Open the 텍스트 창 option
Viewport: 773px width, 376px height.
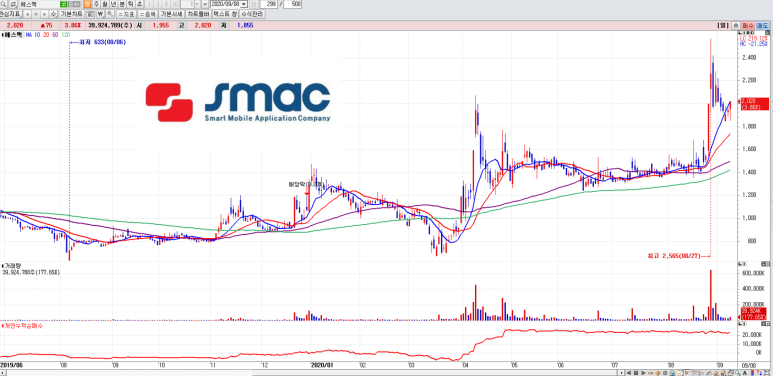point(225,14)
